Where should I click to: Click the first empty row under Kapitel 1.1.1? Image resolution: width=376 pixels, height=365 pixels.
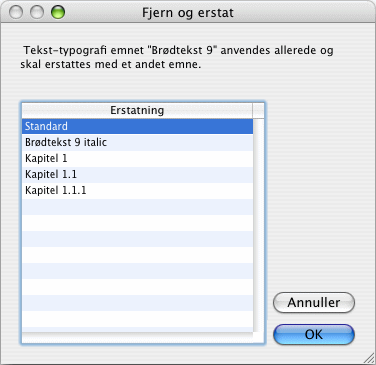[x=137, y=206]
